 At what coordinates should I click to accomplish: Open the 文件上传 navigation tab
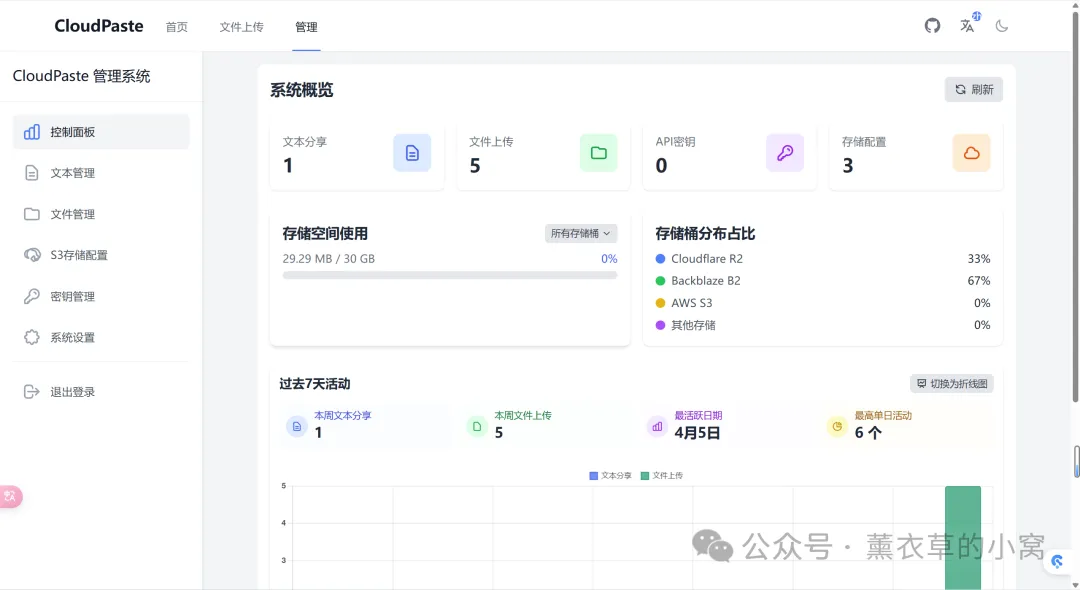241,27
